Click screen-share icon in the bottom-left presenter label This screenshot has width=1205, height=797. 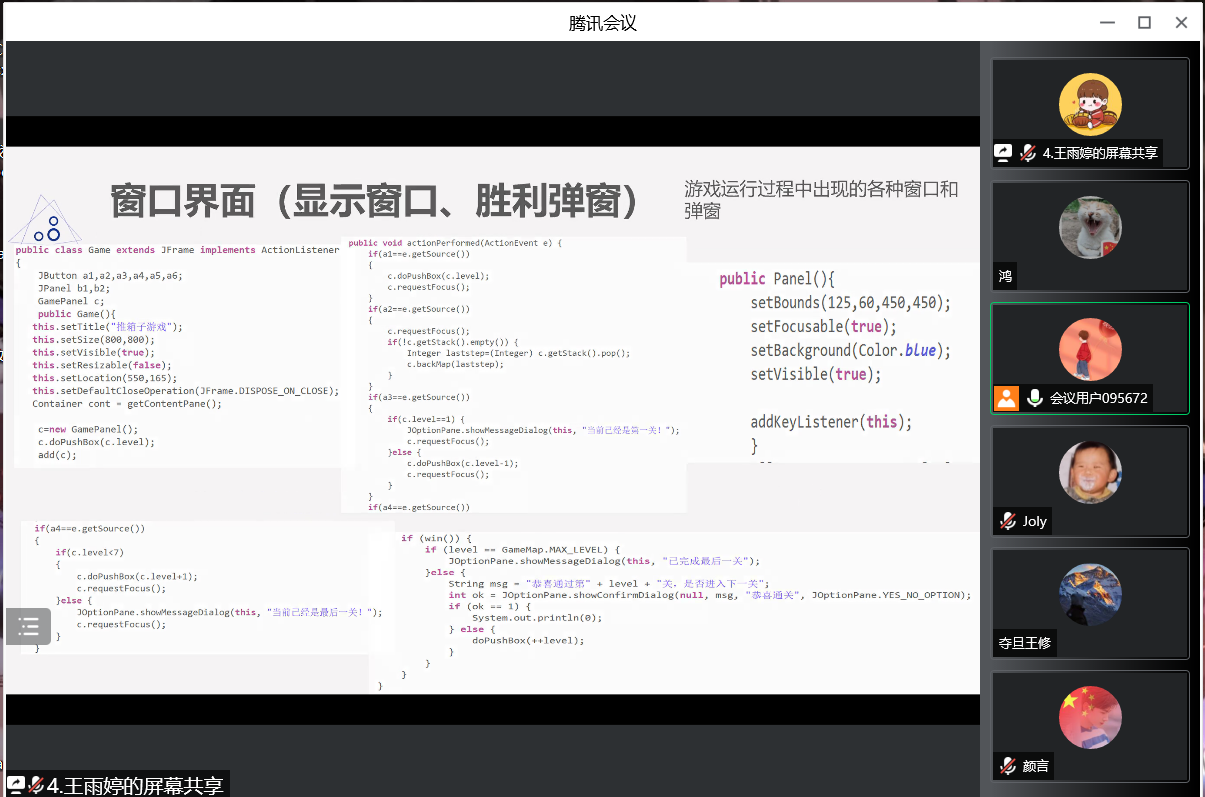click(16, 785)
